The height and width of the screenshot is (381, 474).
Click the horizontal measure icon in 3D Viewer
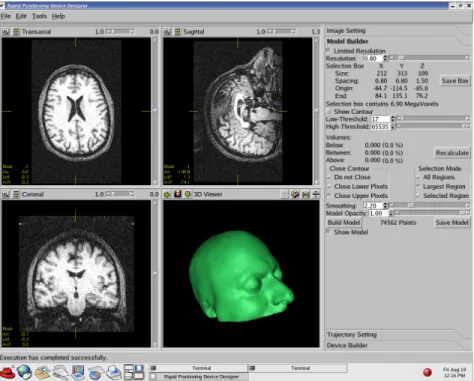tap(305, 194)
